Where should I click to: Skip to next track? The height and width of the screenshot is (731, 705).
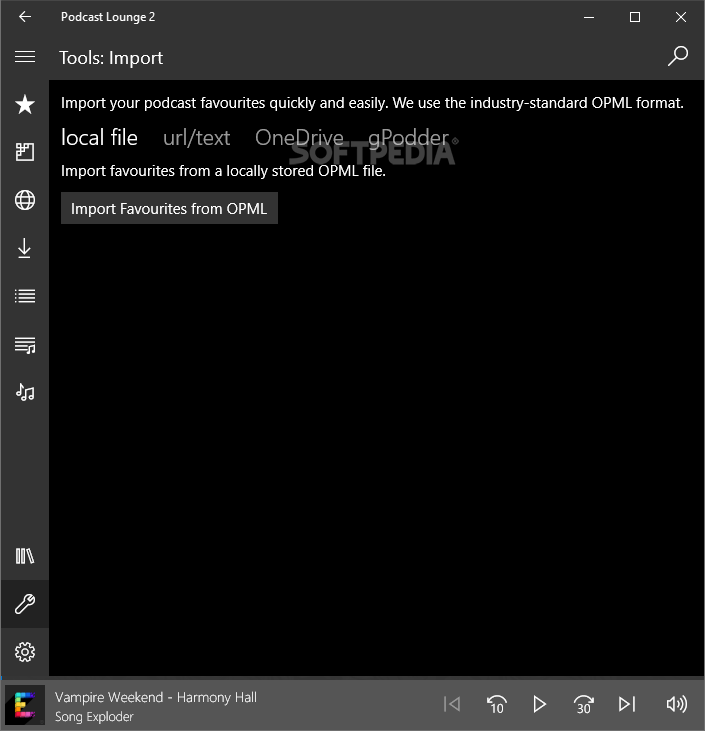(x=627, y=704)
